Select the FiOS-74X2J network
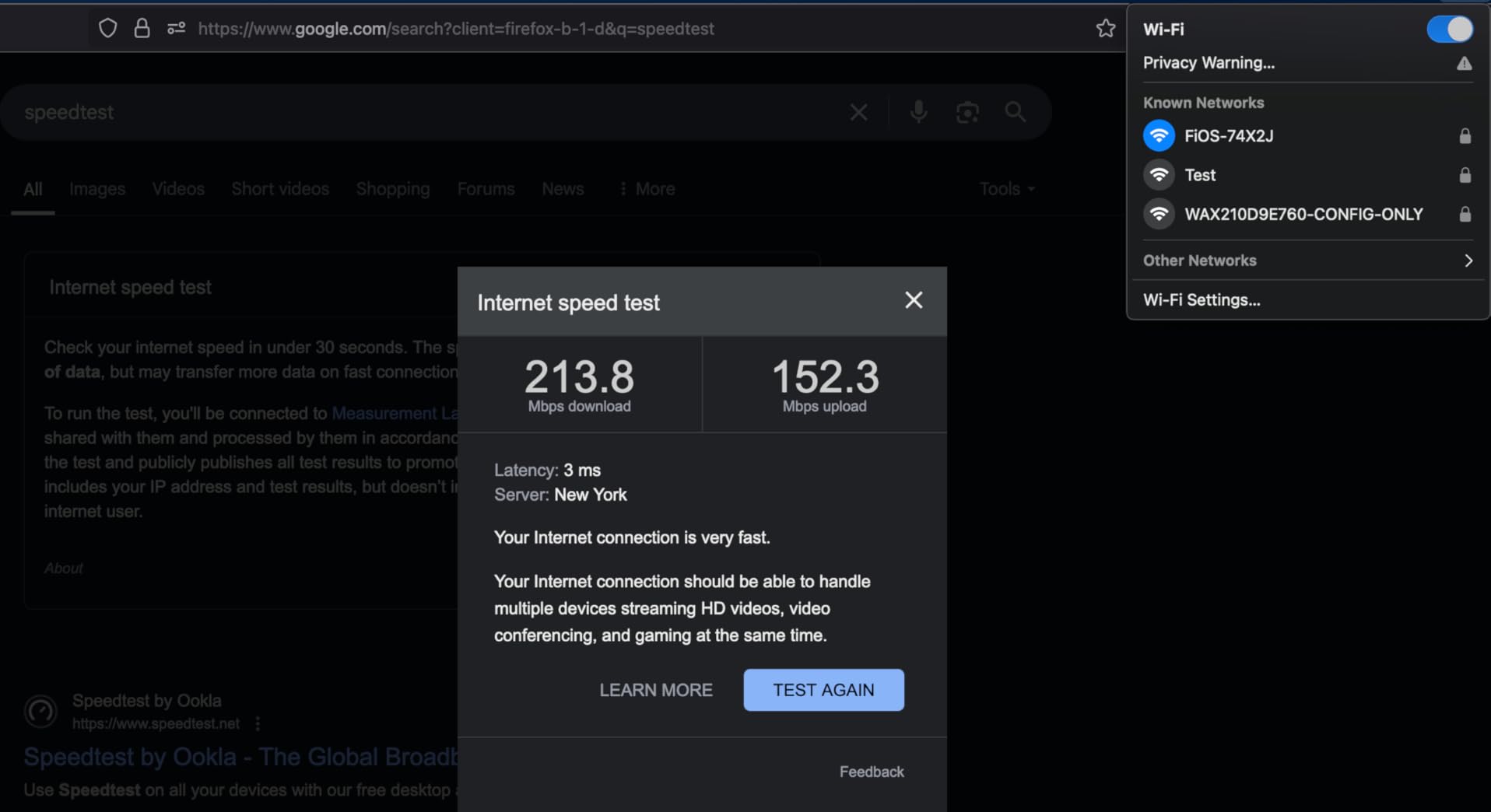Image resolution: width=1491 pixels, height=812 pixels. click(x=1228, y=136)
